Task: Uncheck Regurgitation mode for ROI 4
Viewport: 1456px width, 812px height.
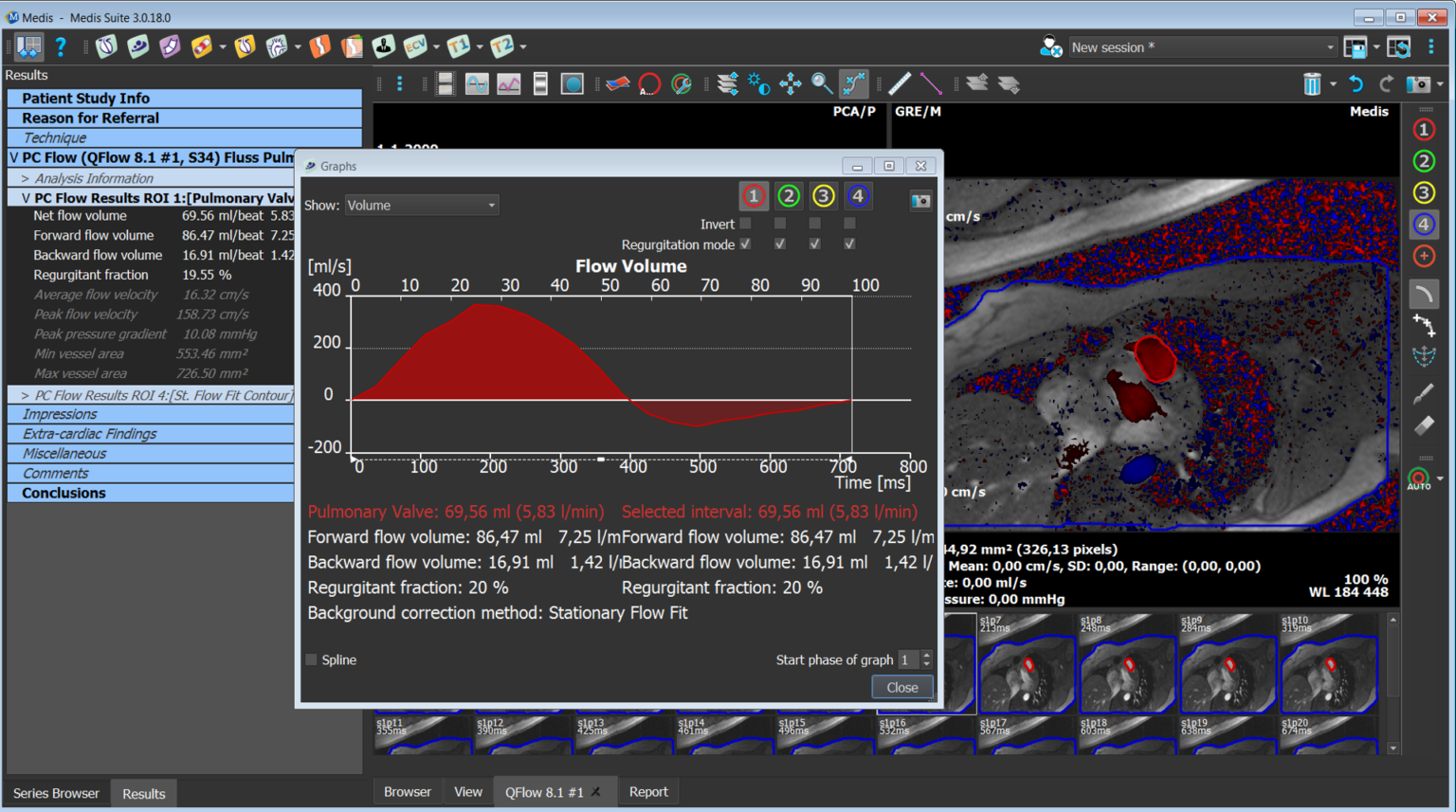Action: [849, 244]
